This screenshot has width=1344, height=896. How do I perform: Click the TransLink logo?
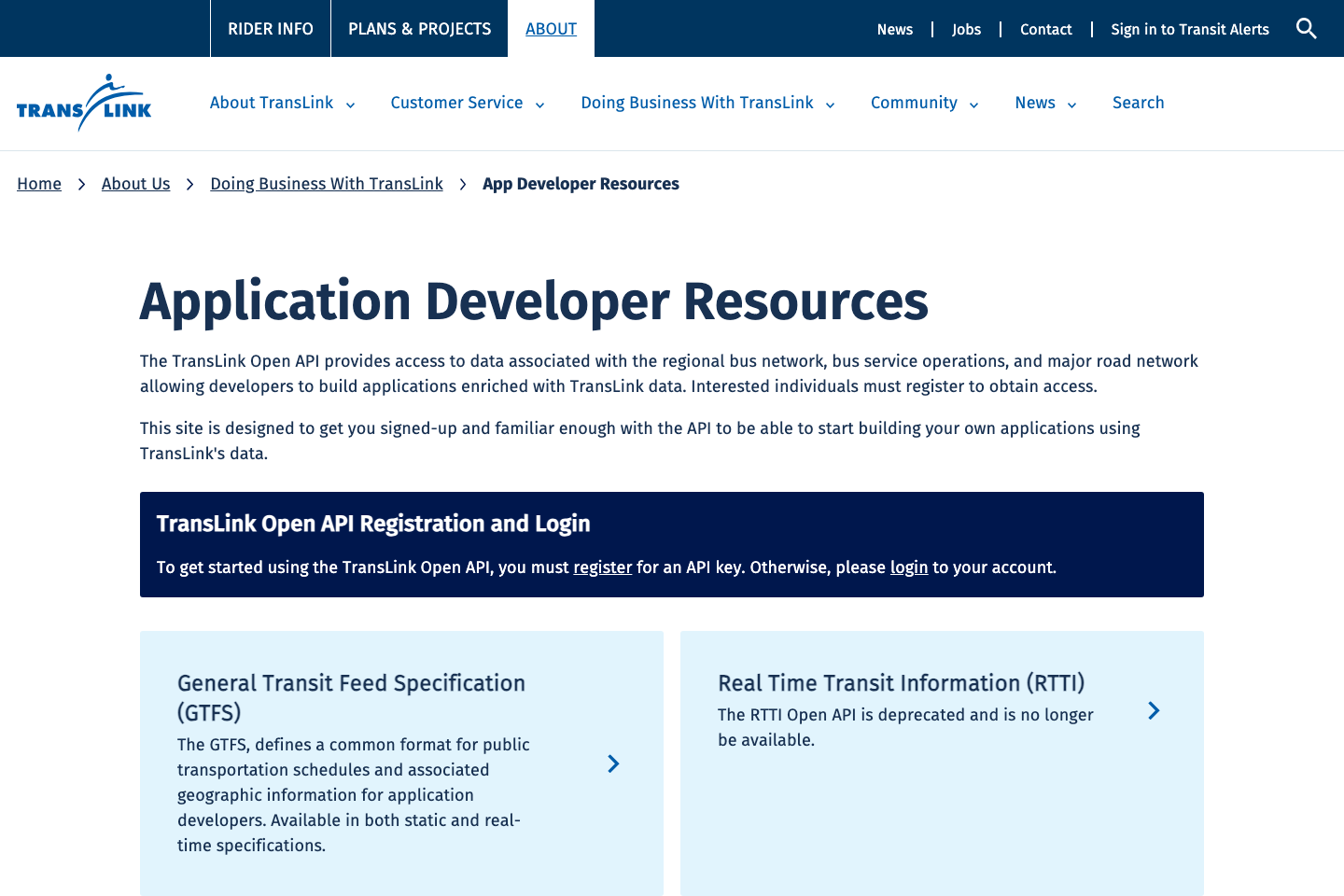[84, 103]
